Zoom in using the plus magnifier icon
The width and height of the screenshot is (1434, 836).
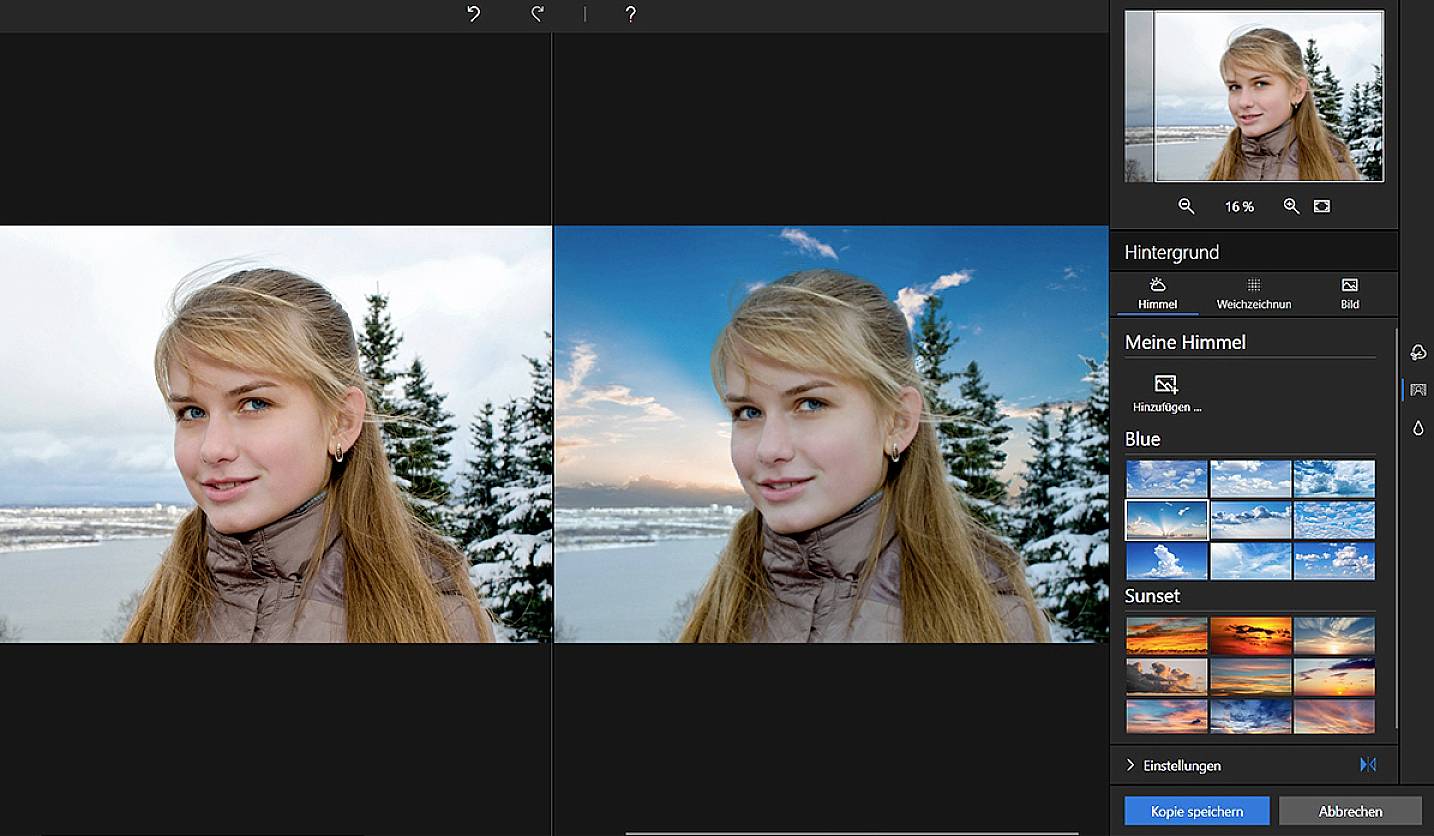(1291, 206)
